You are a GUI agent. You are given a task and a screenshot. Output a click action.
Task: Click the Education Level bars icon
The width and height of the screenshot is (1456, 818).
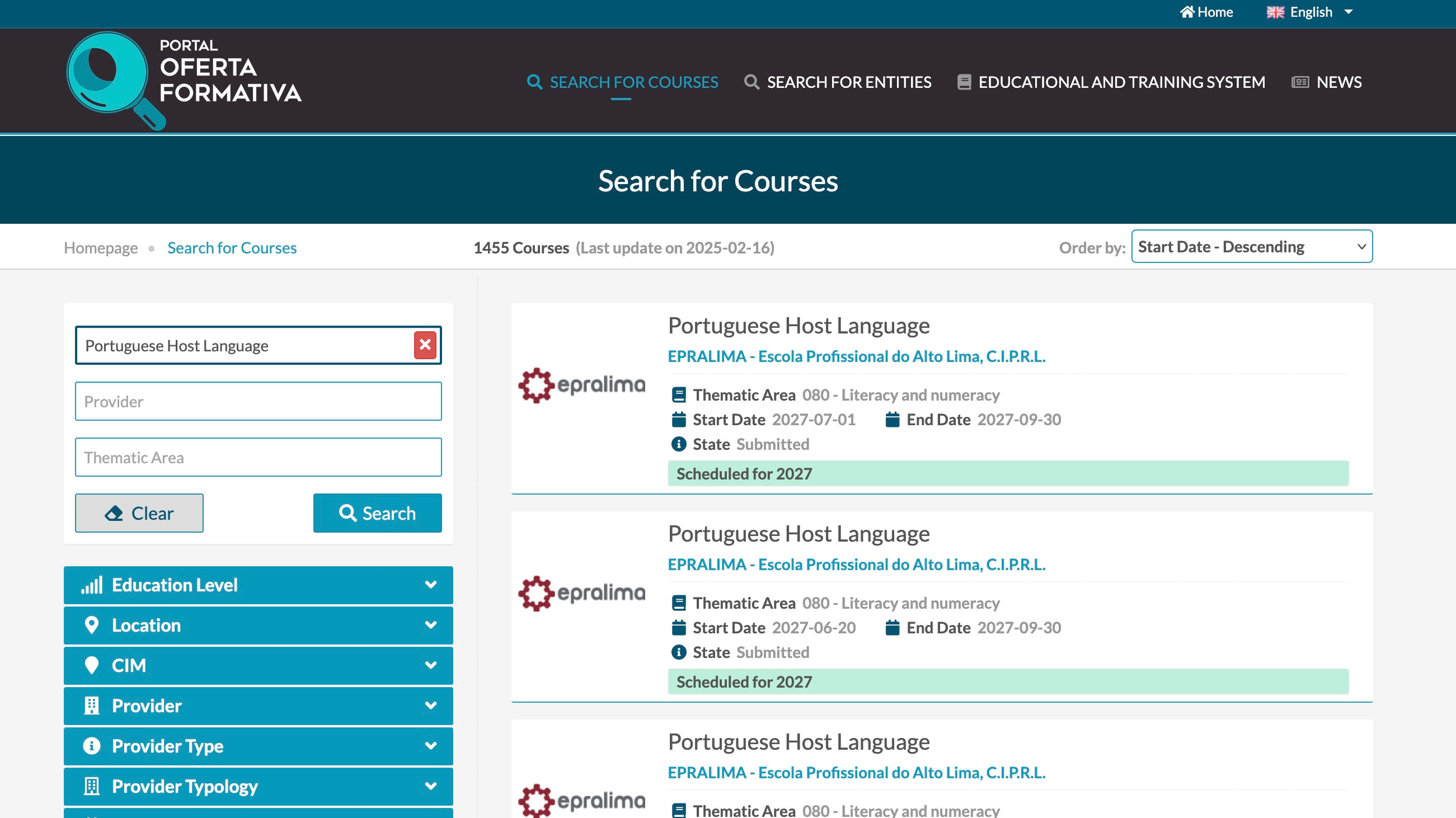(x=92, y=585)
